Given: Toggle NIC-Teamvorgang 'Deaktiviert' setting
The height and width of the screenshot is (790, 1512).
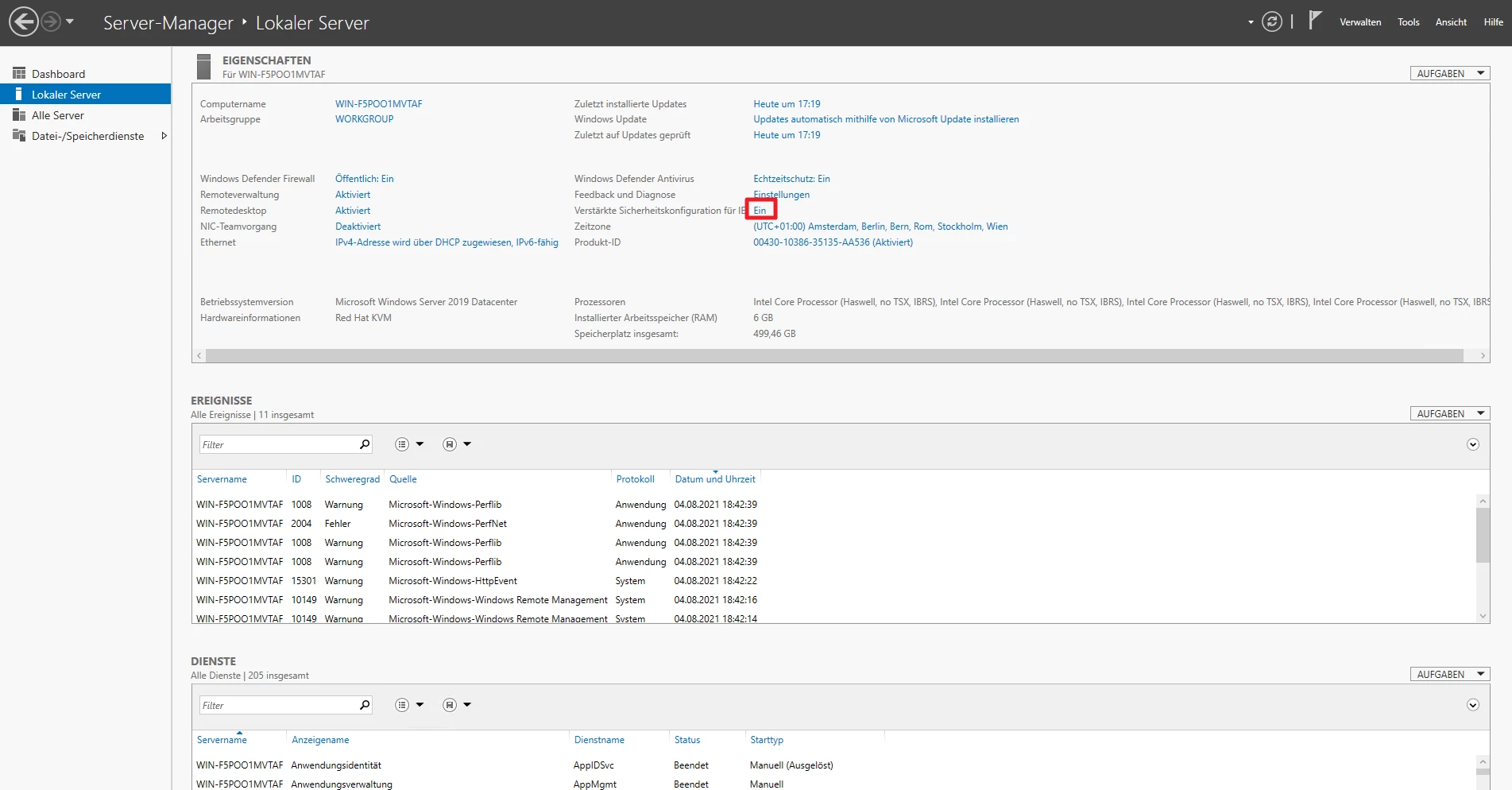Looking at the screenshot, I should [x=358, y=227].
